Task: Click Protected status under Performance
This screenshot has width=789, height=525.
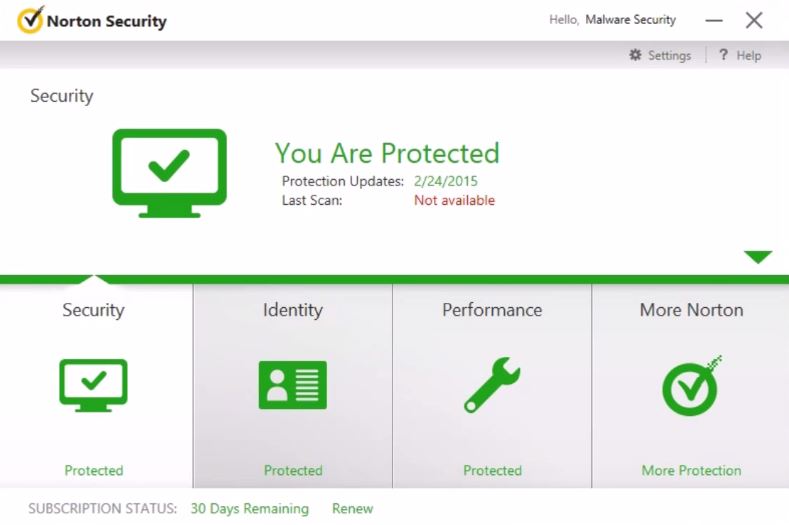Action: [492, 470]
